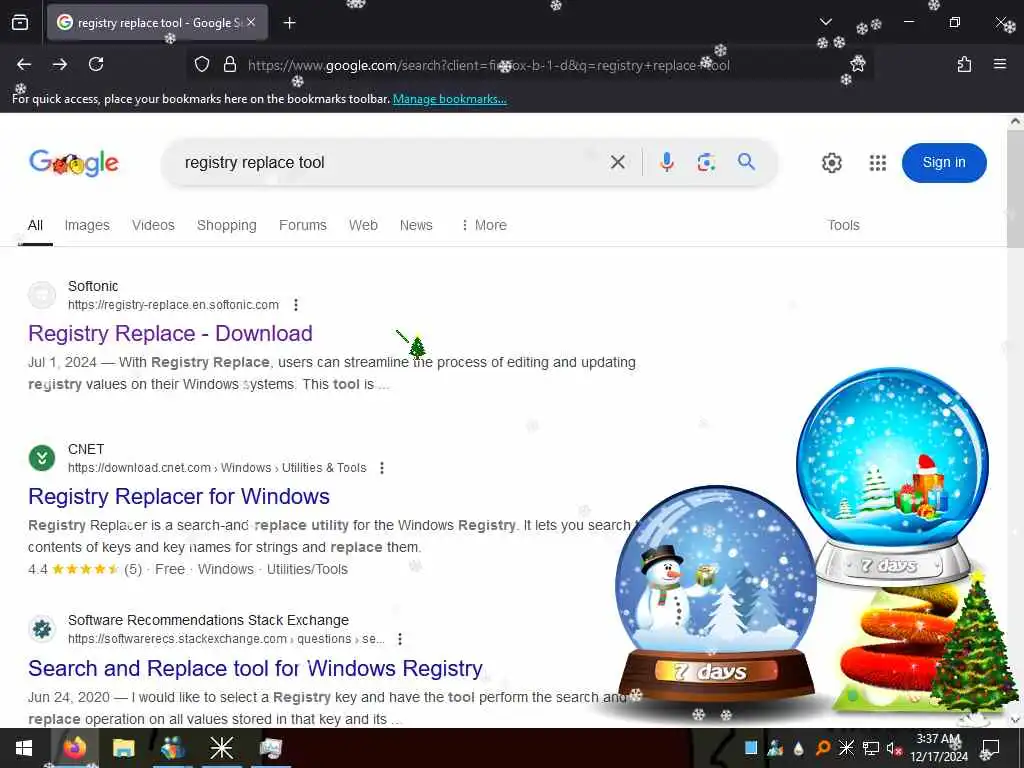Screen dimensions: 1024x768
Task: Start a voice search with the microphone
Action: pyautogui.click(x=666, y=162)
